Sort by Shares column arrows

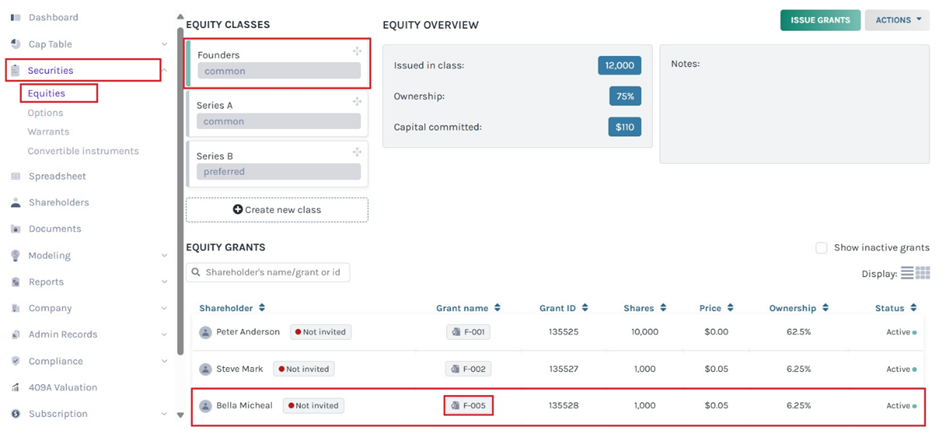click(663, 308)
